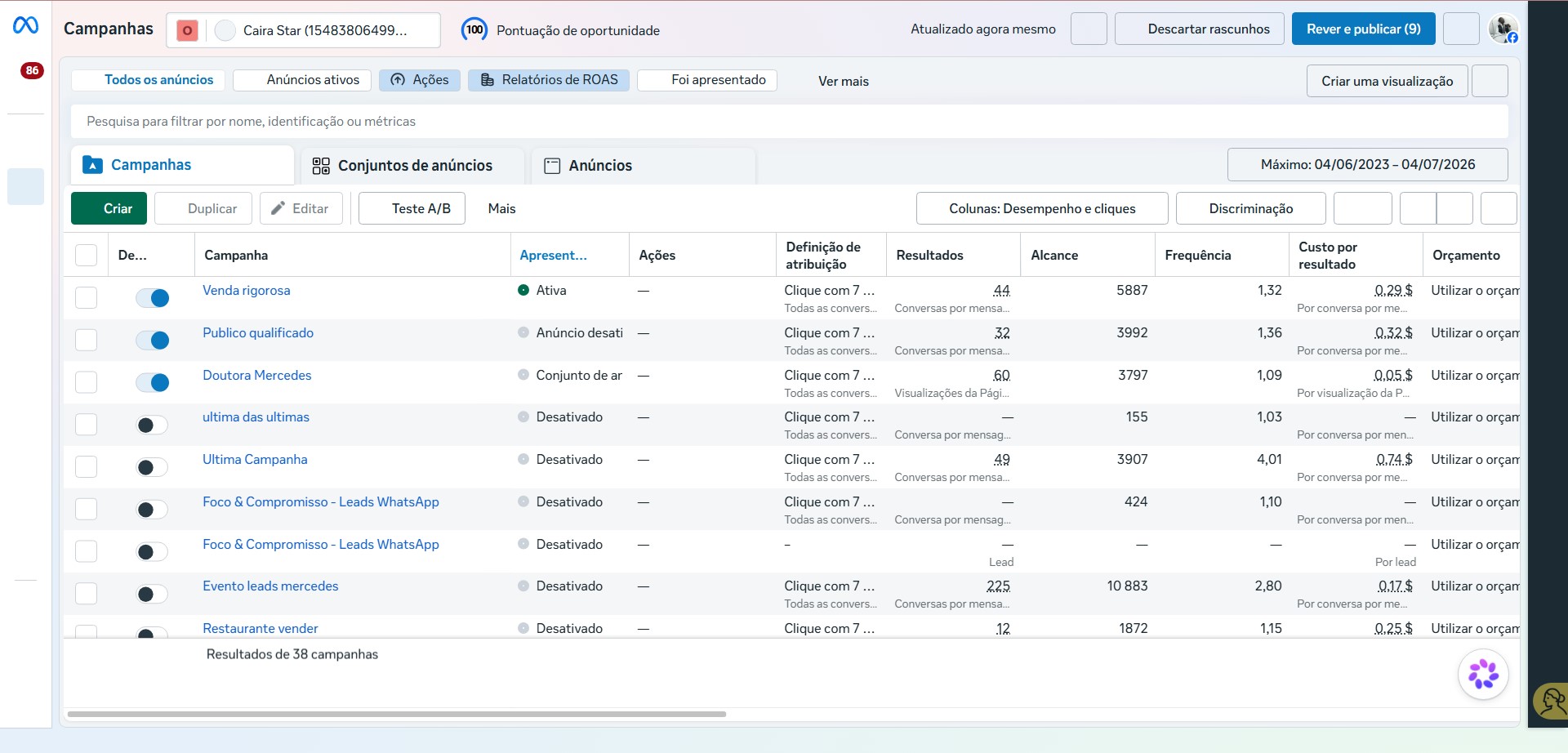Click the 10 883 reach value

coord(1127,586)
